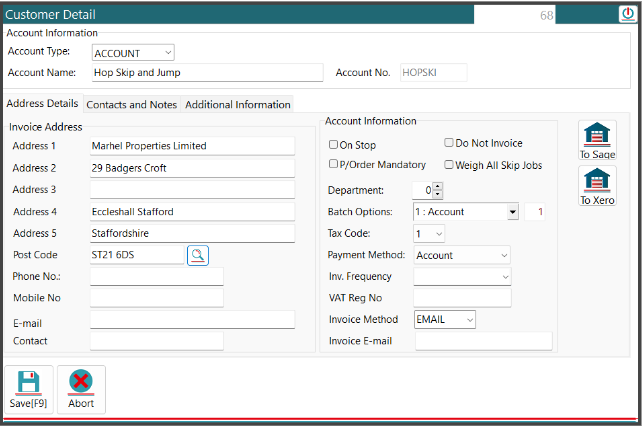Expand the Invoice Method dropdown
Image resolution: width=642 pixels, height=427 pixels.
tap(469, 320)
